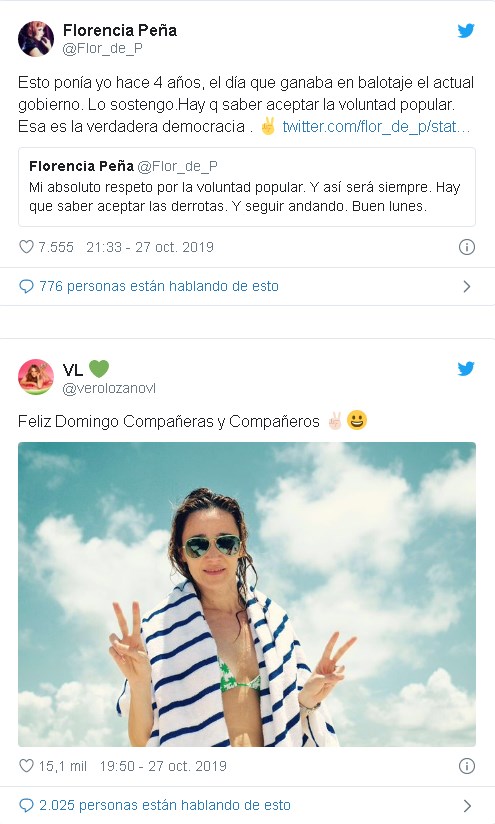The height and width of the screenshot is (824, 495).
Task: Click the Twitter bird icon on VL's tweet
Action: [x=466, y=369]
